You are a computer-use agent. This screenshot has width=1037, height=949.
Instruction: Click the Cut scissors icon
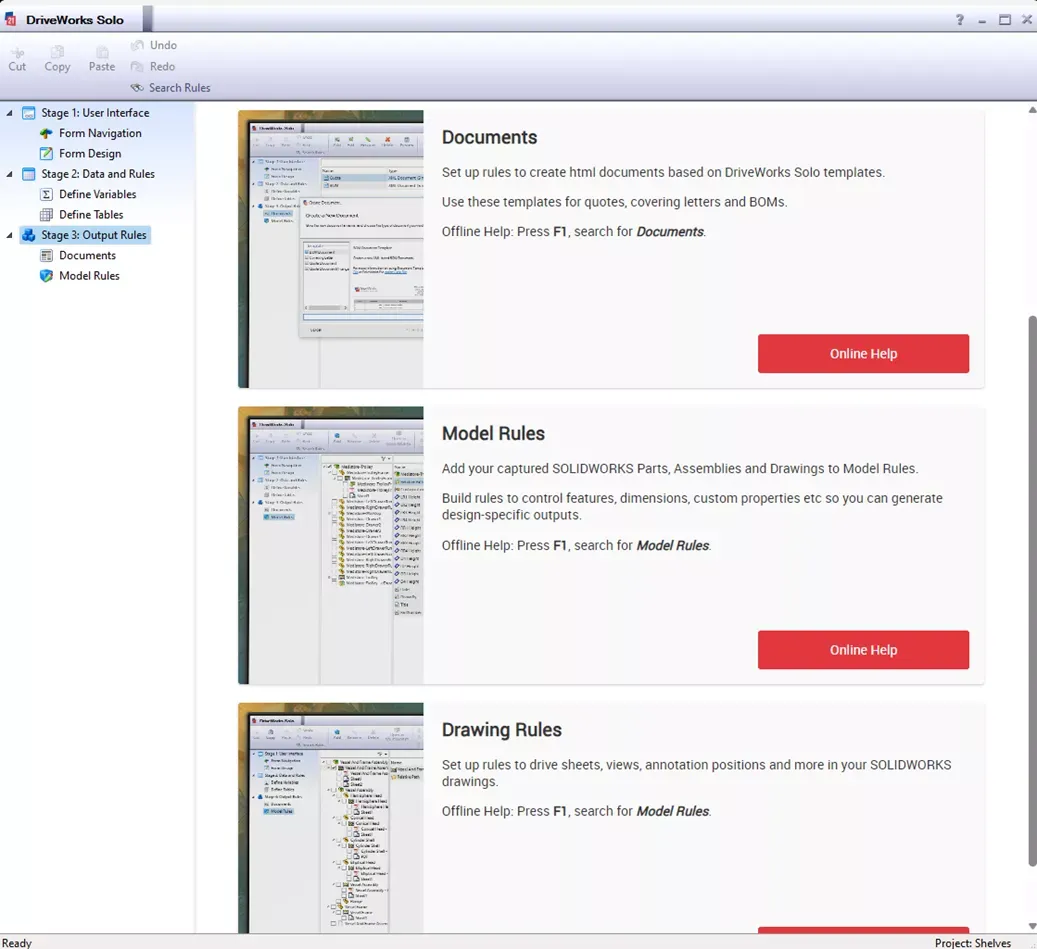17,52
